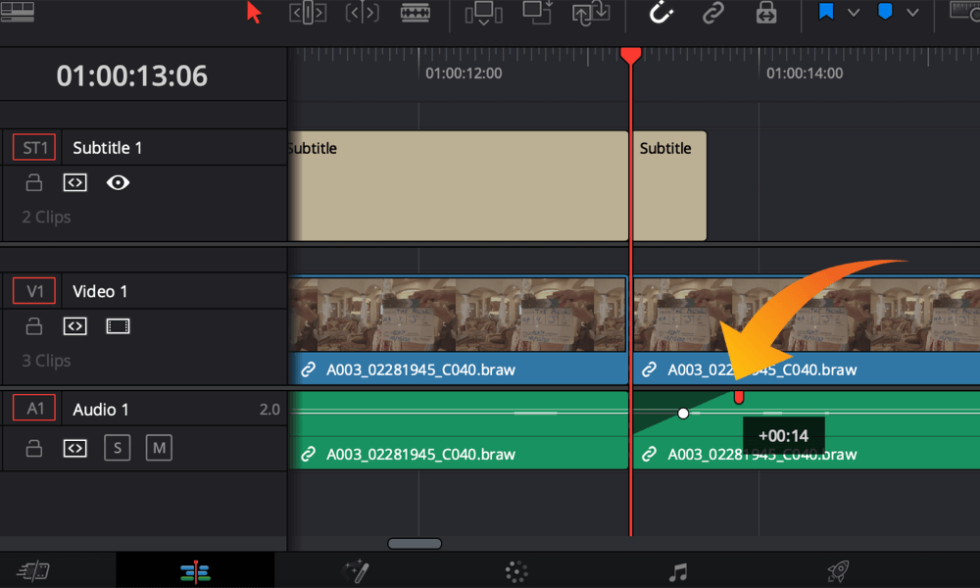Open the marker color dropdown arrow
Viewport: 980px width, 588px height.
click(912, 13)
